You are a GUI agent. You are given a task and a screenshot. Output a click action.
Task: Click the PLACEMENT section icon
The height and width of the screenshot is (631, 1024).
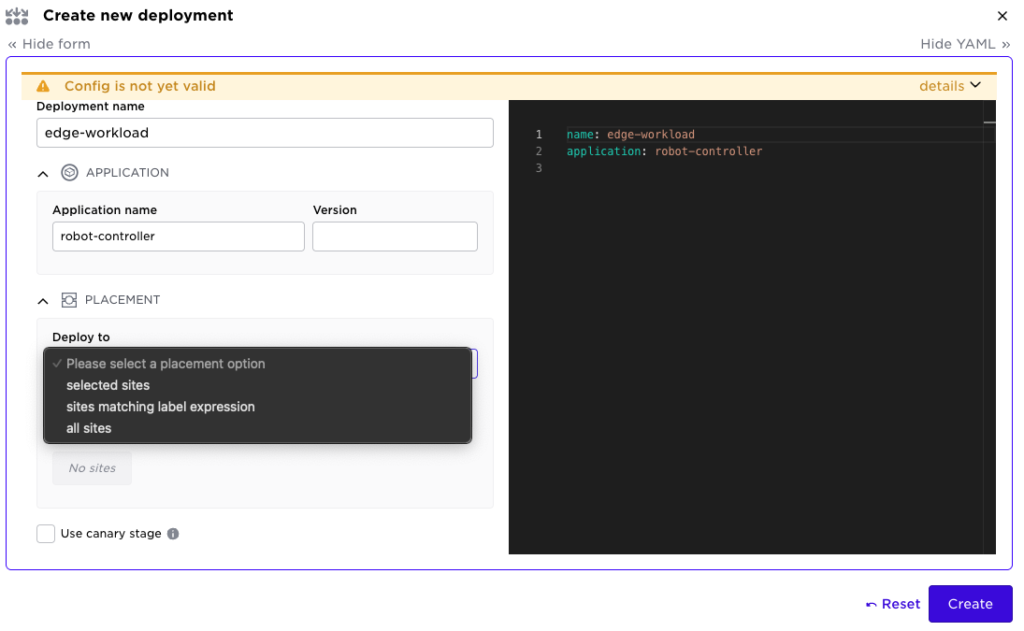pyautogui.click(x=69, y=300)
